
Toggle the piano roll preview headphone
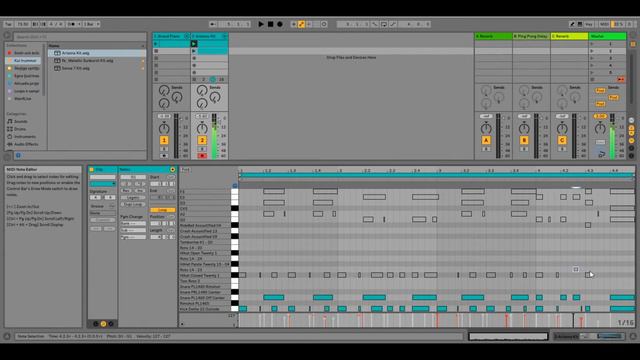coord(235,186)
